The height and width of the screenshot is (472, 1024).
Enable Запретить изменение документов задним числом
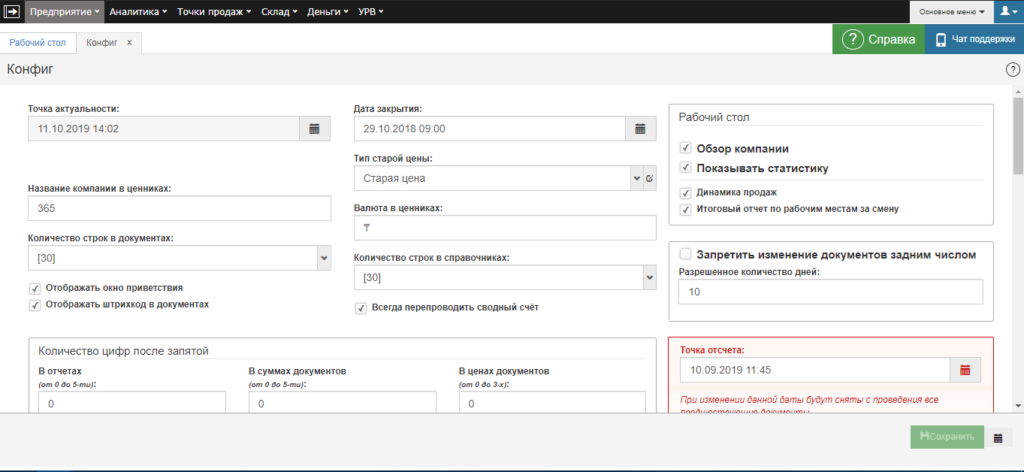pos(685,254)
